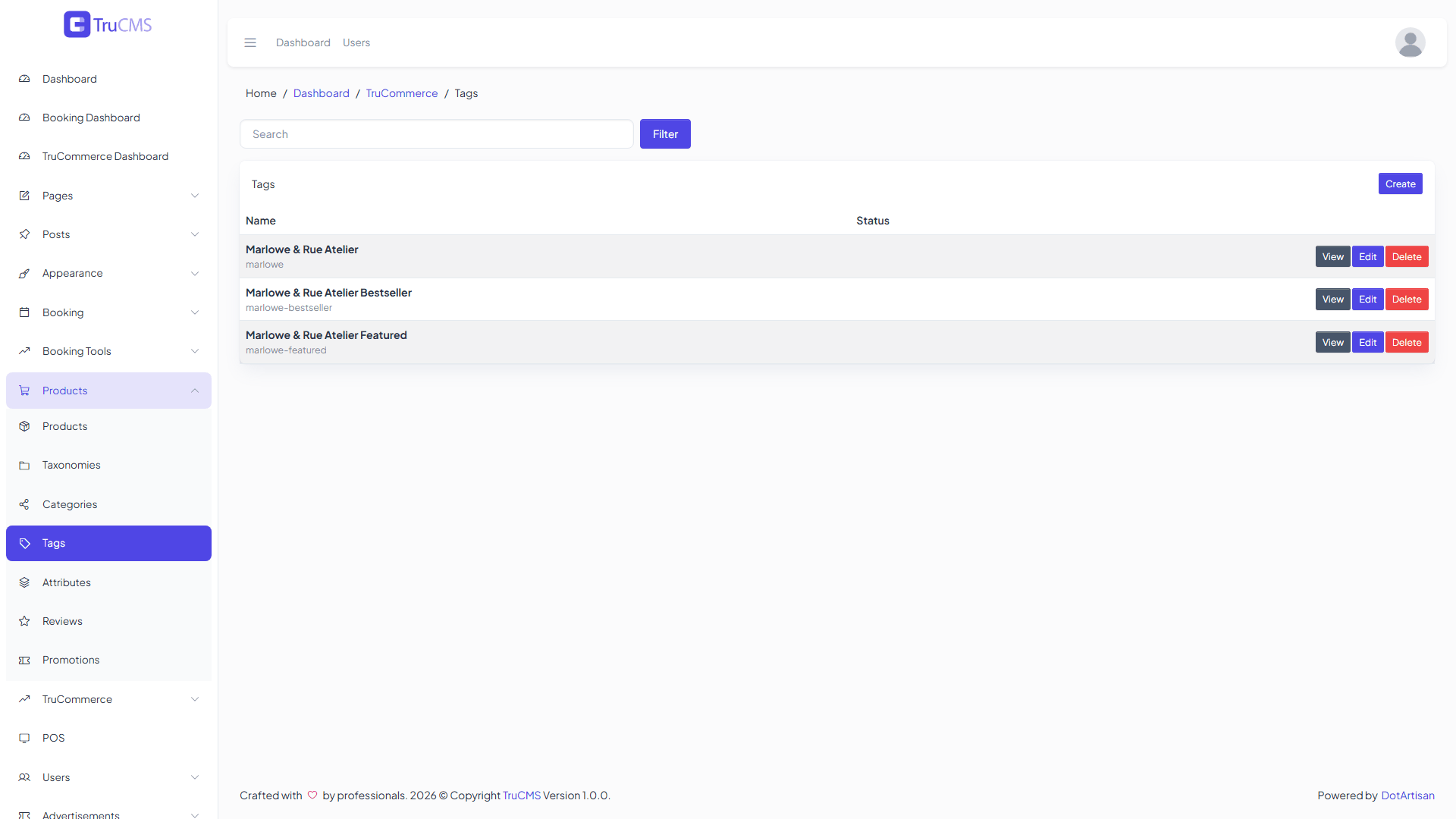1456x819 pixels.
Task: Click the Booking calendar icon
Action: pos(24,312)
